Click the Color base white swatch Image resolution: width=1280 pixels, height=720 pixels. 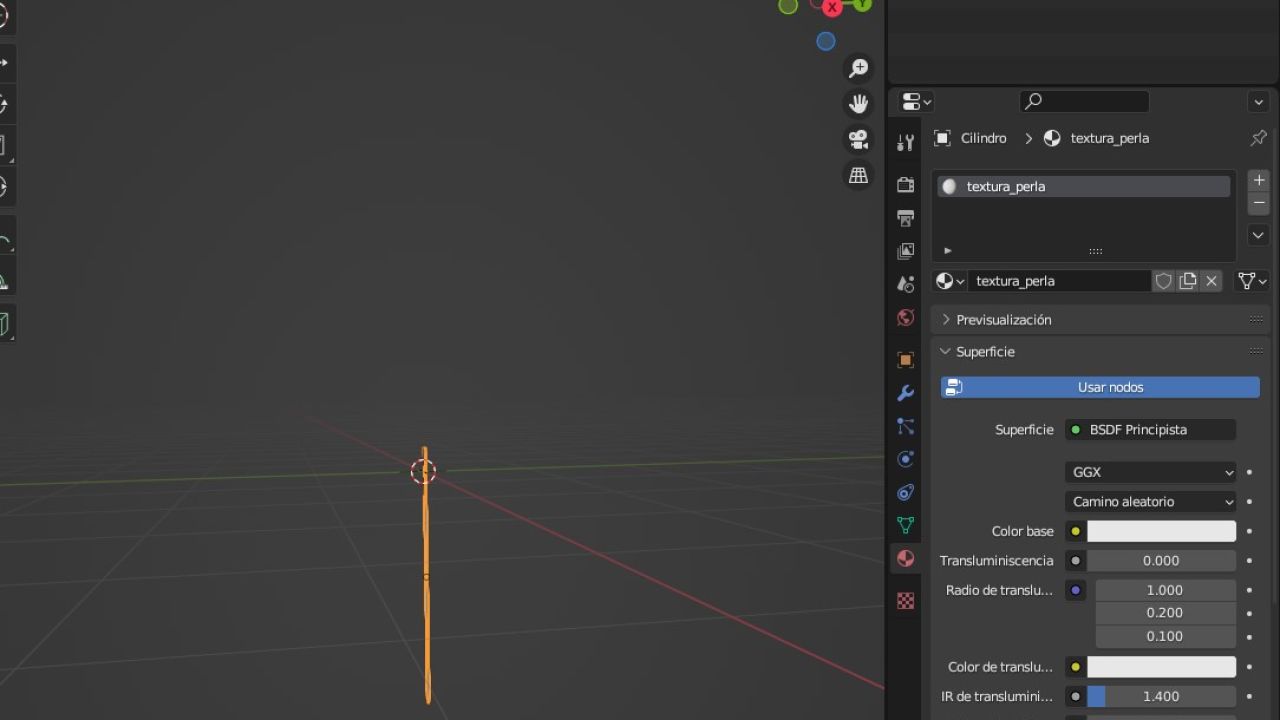1161,531
